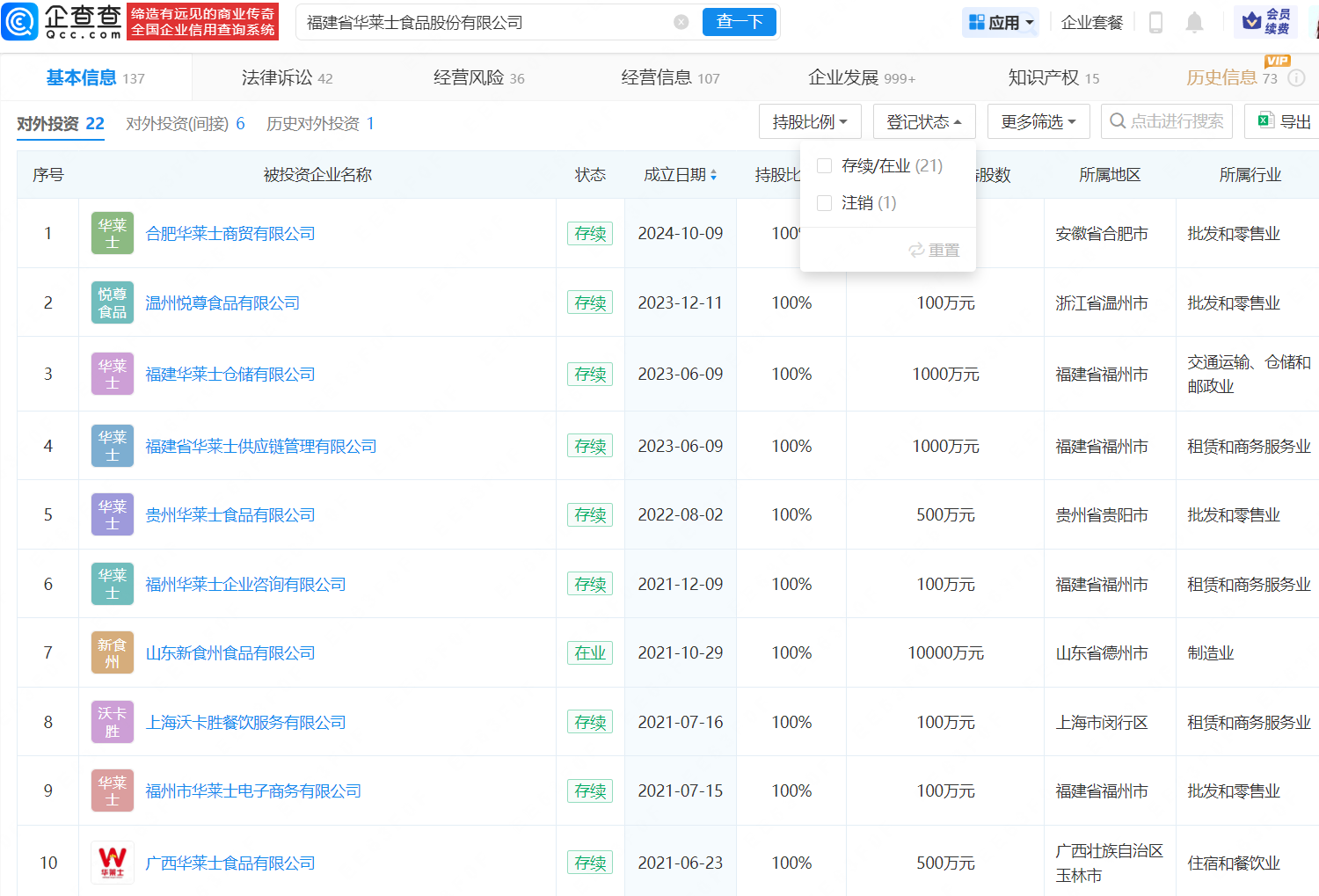The image size is (1319, 896).
Task: Check the 注销 filter option
Action: point(824,203)
